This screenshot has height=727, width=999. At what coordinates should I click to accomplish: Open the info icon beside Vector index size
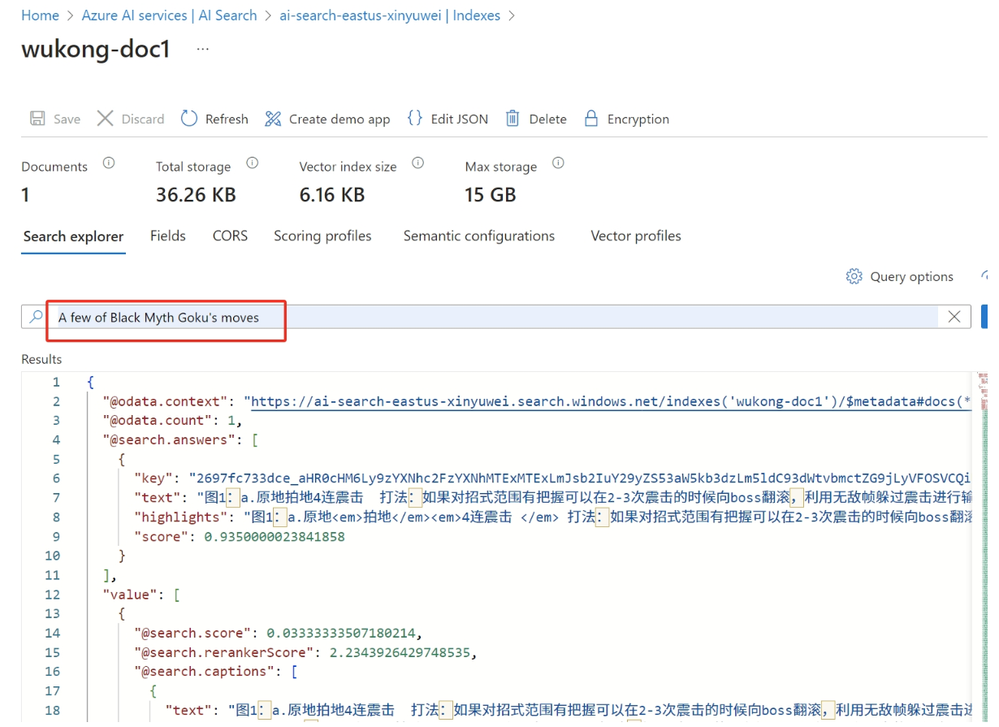(x=418, y=163)
